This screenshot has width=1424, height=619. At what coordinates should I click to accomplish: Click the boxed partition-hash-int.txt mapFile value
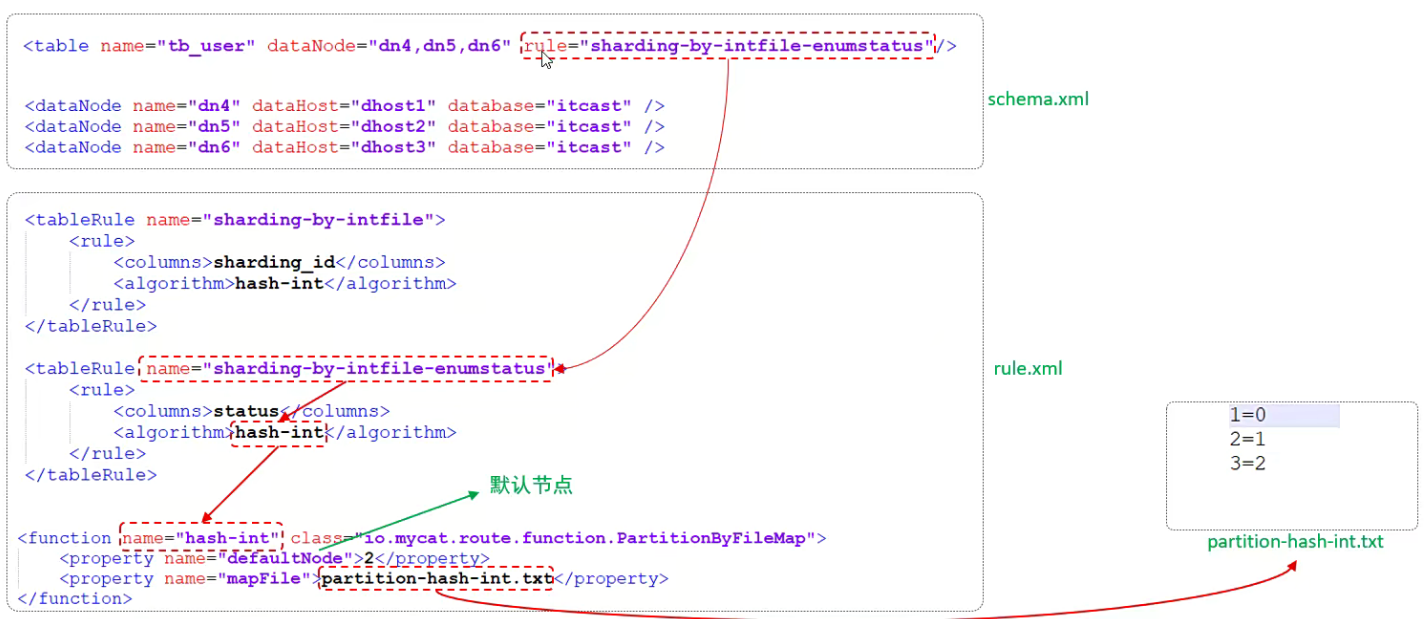click(437, 578)
